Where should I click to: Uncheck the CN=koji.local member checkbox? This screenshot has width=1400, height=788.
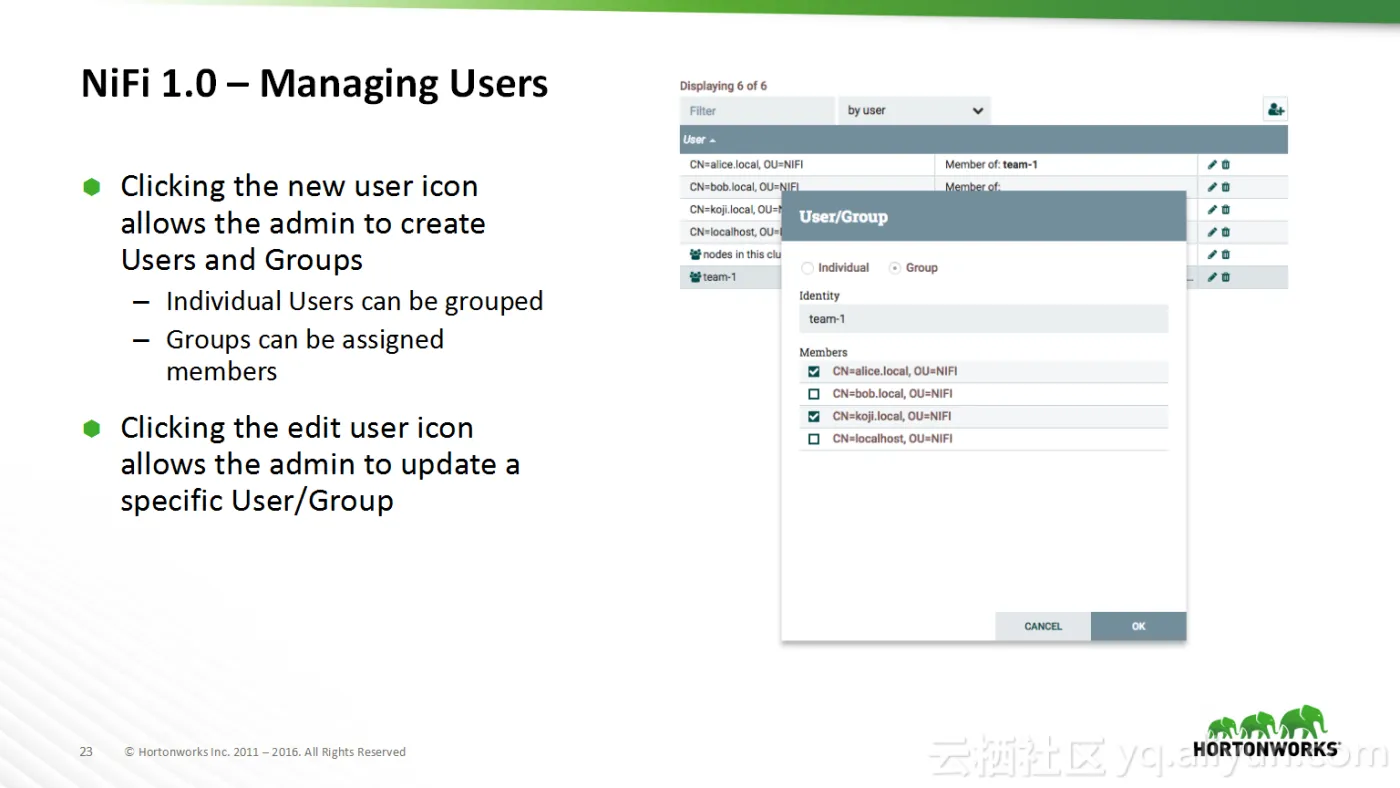[814, 416]
